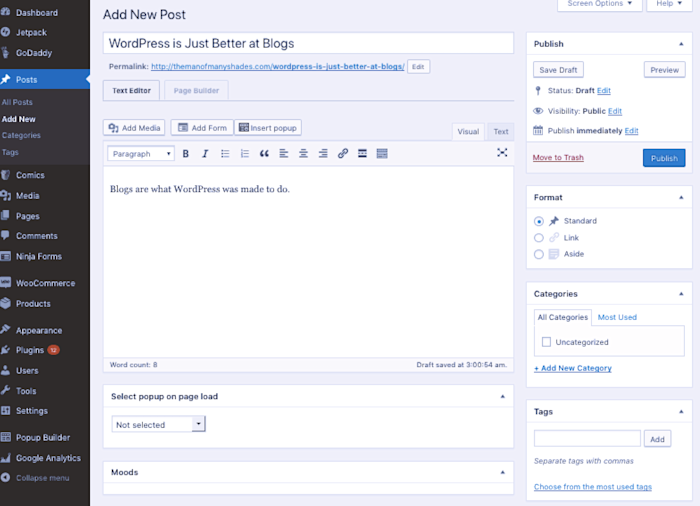Viewport: 700px width, 506px height.
Task: Select the Text Editor tab
Action: coord(131,91)
